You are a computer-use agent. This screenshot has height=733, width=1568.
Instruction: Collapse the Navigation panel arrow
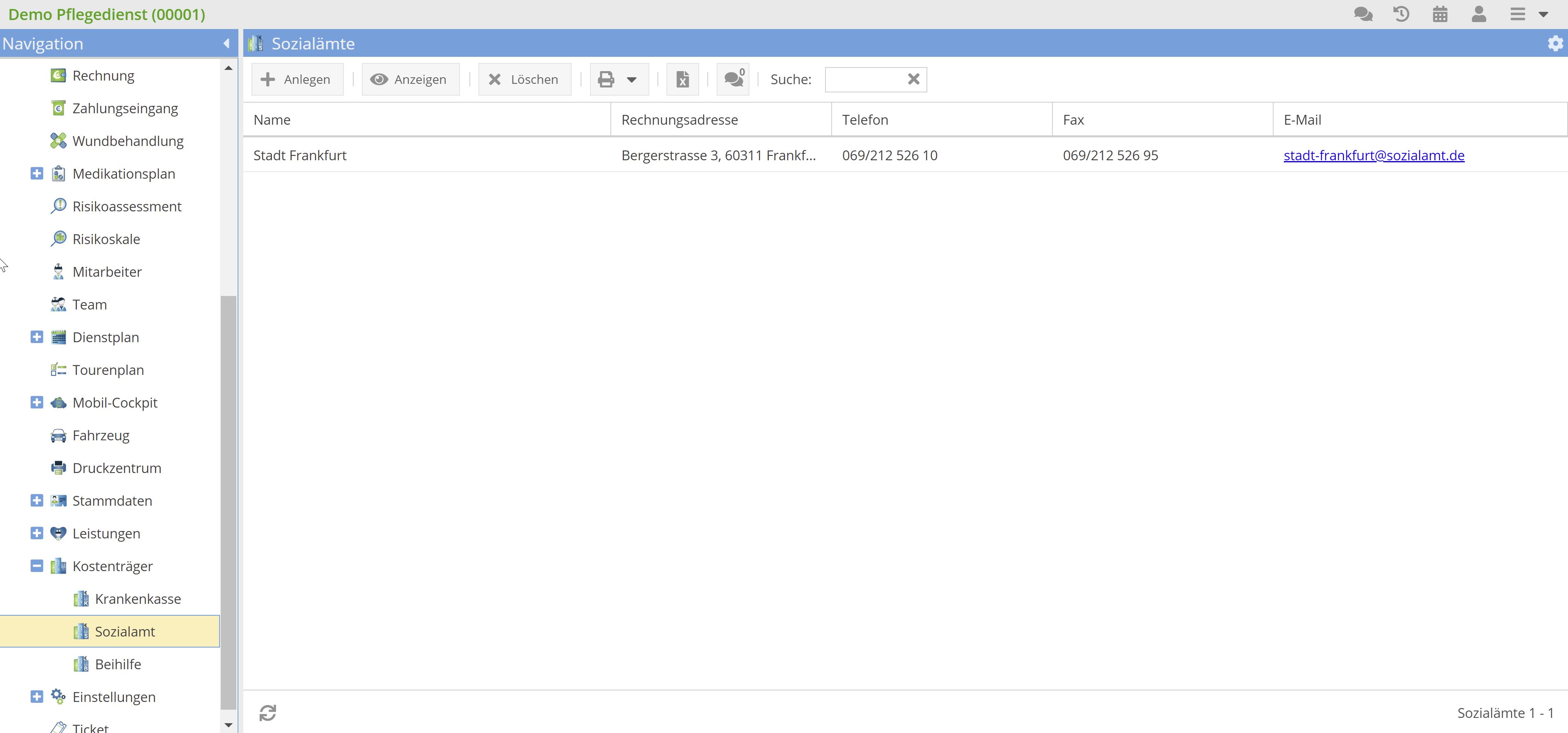[x=227, y=43]
